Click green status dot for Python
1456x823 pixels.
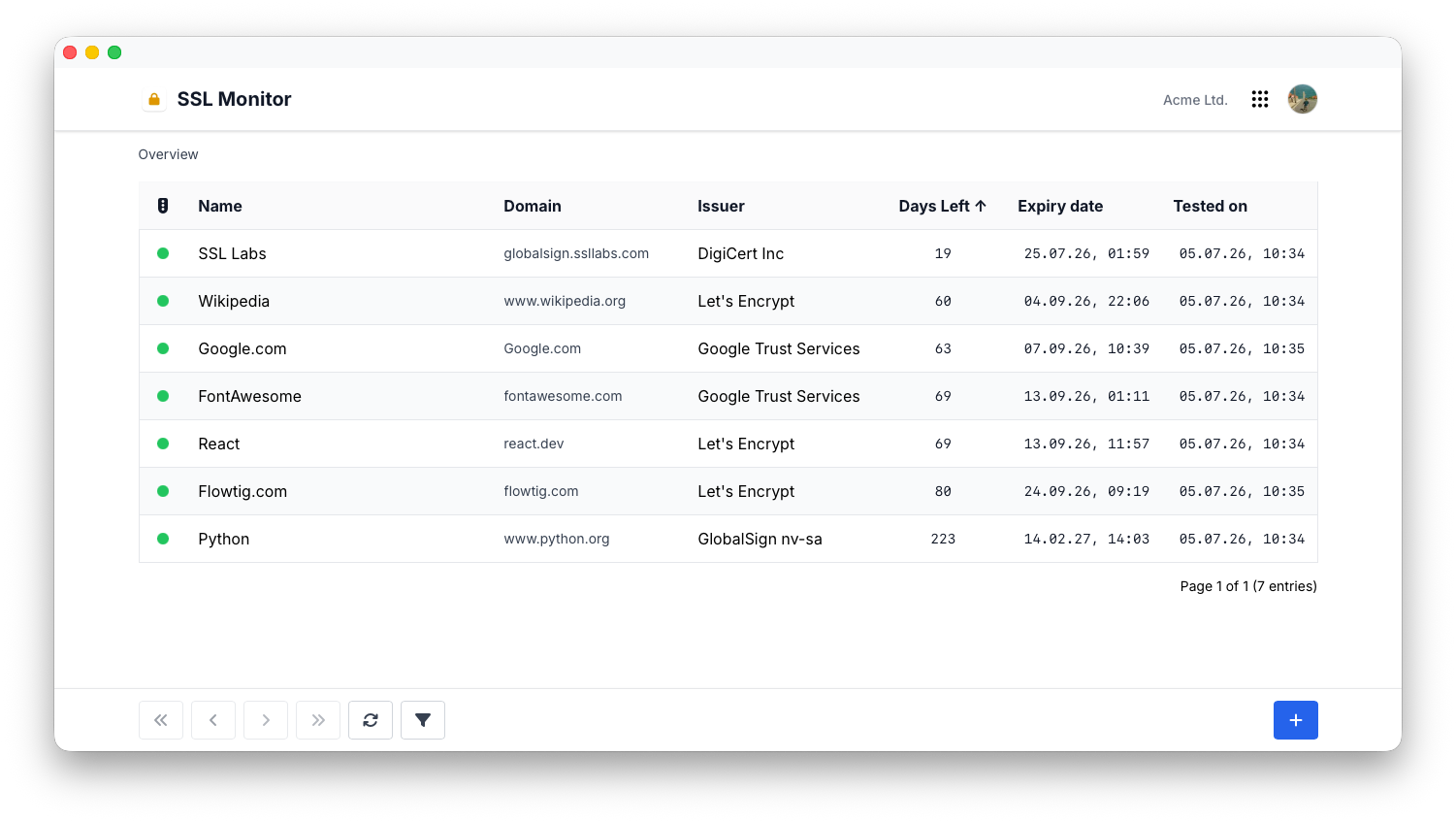coord(163,539)
